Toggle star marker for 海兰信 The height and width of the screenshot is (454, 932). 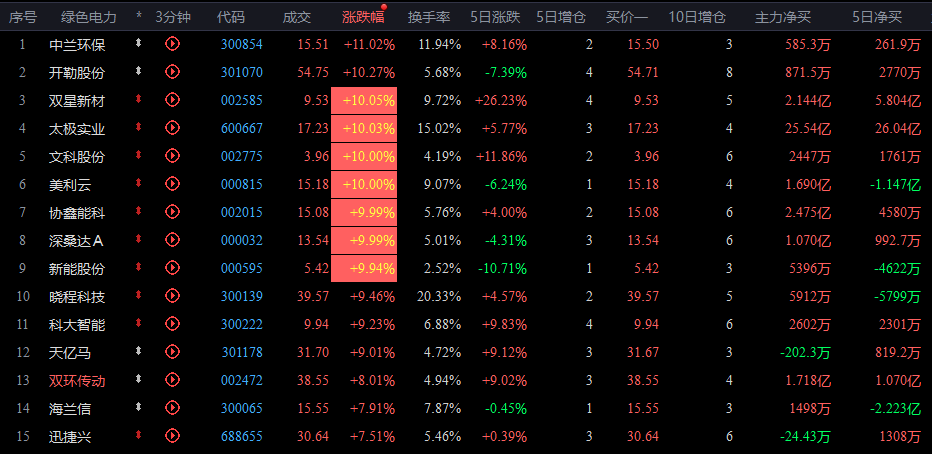click(139, 407)
